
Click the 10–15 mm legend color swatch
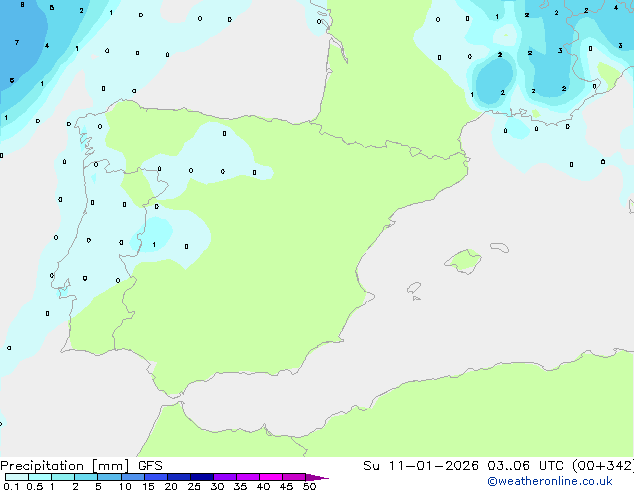pos(132,477)
